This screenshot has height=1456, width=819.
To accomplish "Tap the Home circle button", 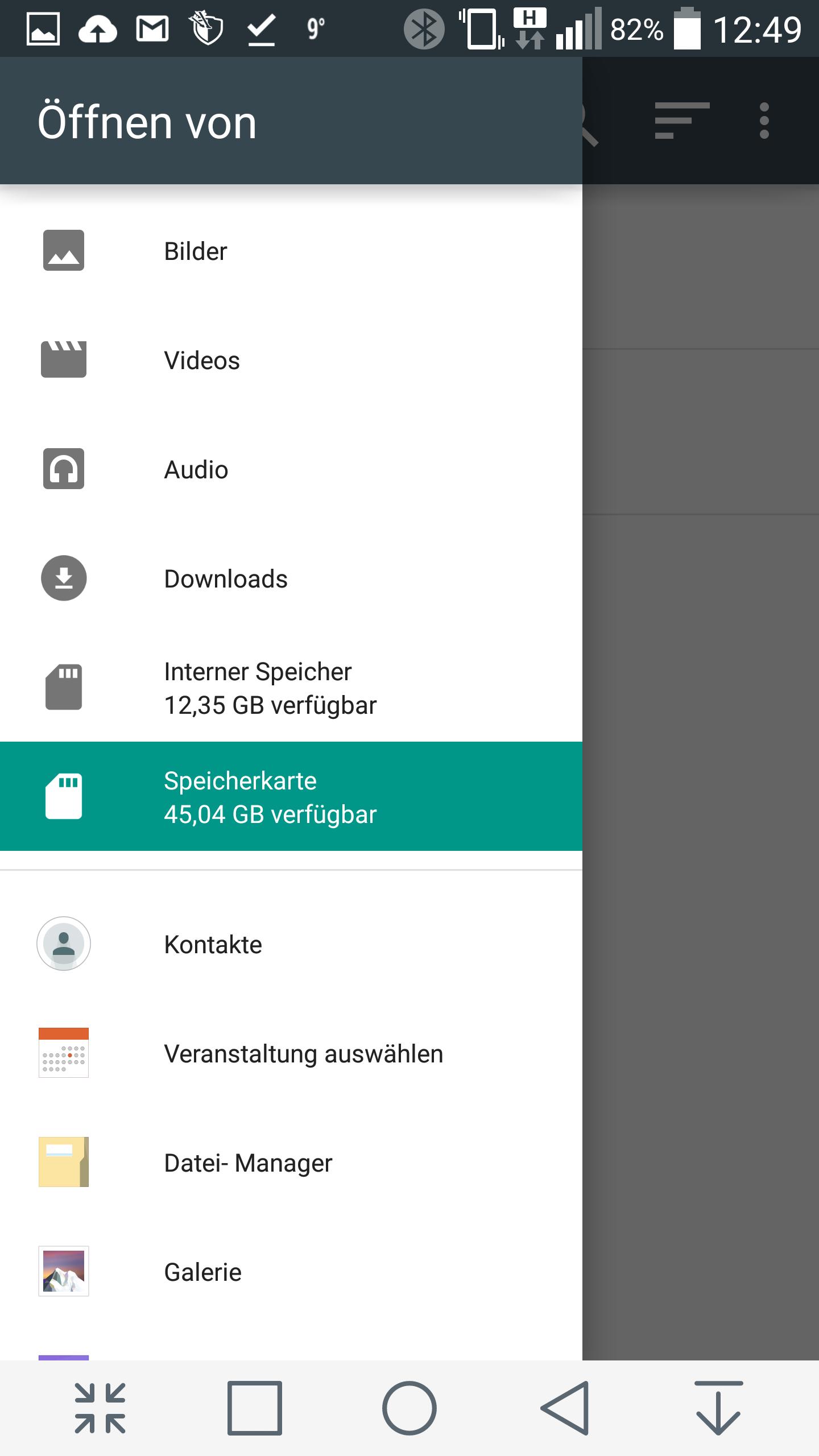I will (409, 1408).
